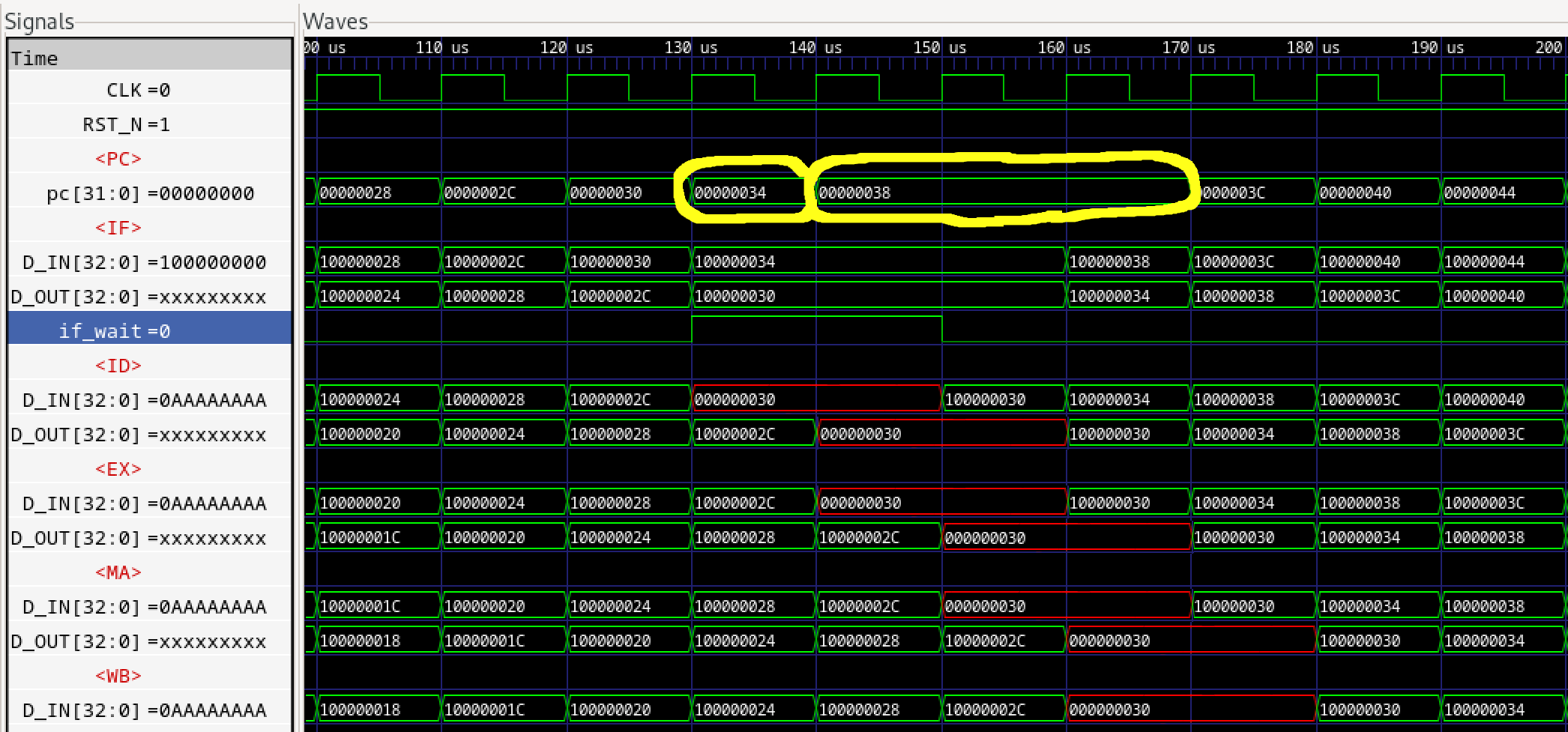The height and width of the screenshot is (732, 1568).
Task: Select D_IN[32:0] under the <EX> group
Action: pos(144,503)
